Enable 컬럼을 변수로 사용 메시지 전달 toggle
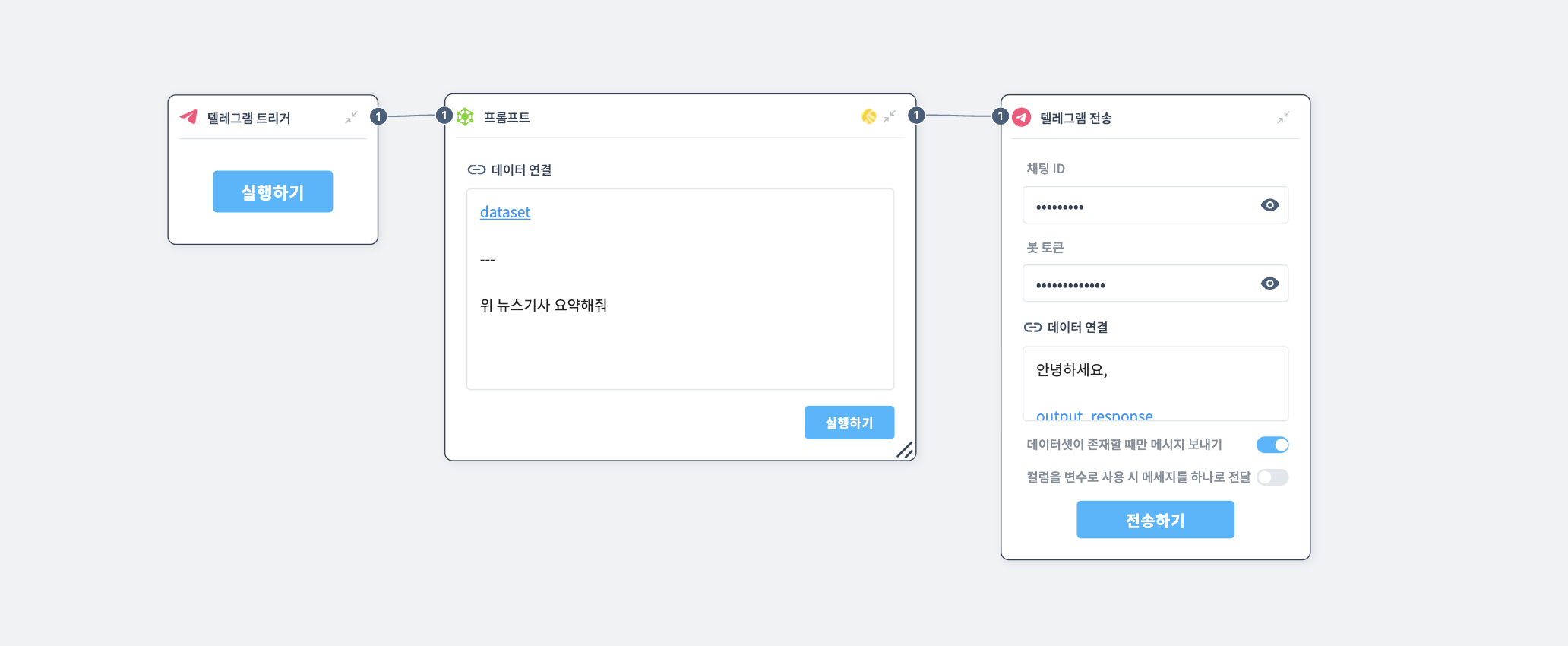This screenshot has height=646, width=1568. [1272, 477]
